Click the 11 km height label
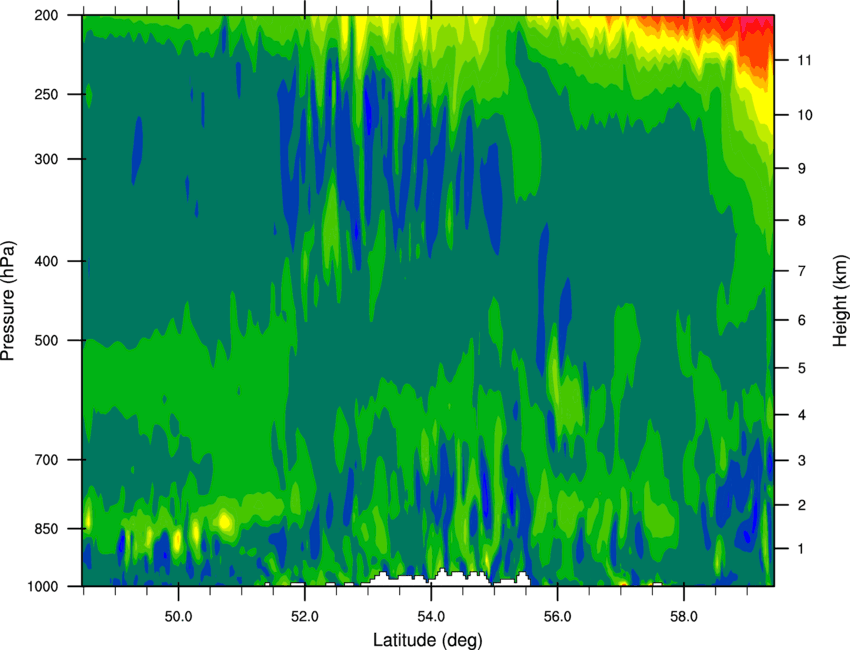 804,60
